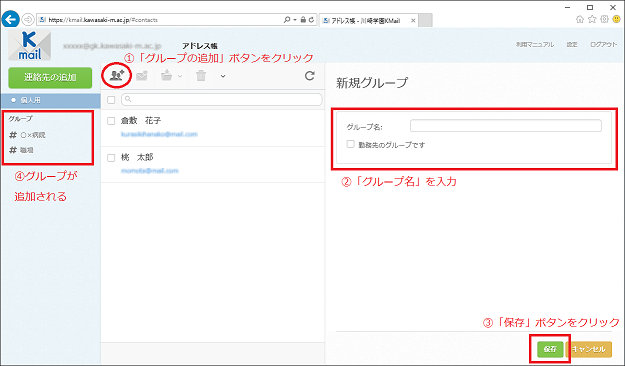Image resolution: width=625 pixels, height=366 pixels.
Task: Click the trash delete contact icon
Action: tap(201, 75)
